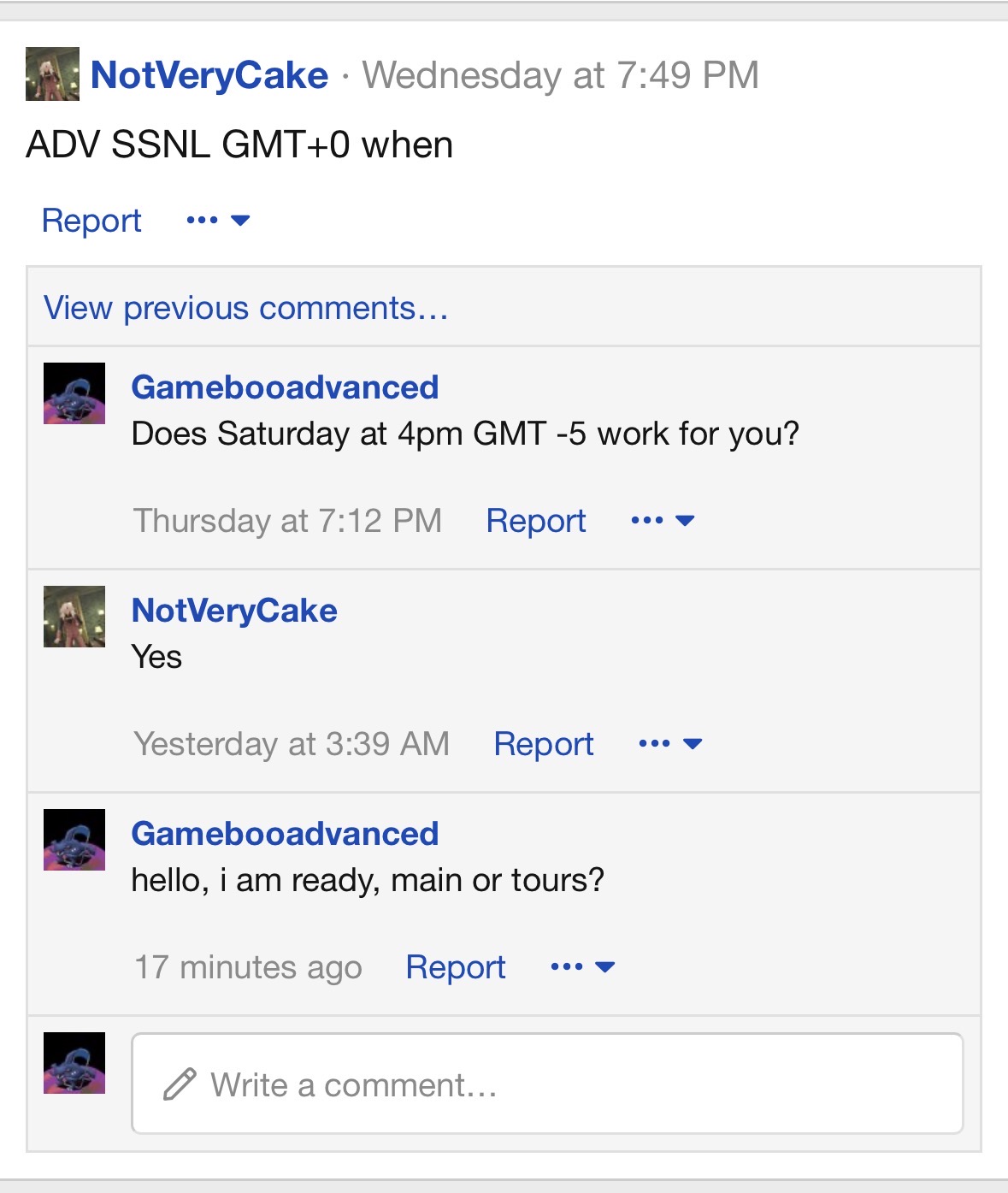This screenshot has height=1193, width=1008.
Task: Open Gamebooadvanced's profile from the Saturday comment
Action: (285, 387)
